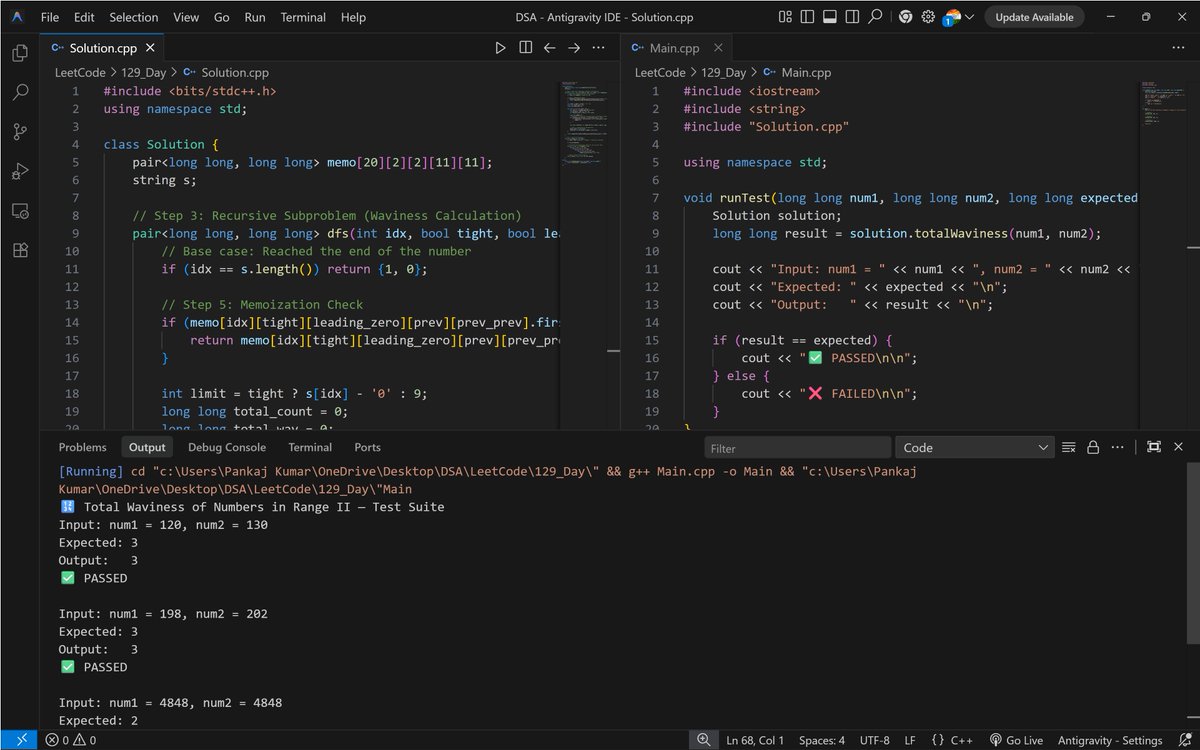Open the Edit menu

click(x=84, y=17)
